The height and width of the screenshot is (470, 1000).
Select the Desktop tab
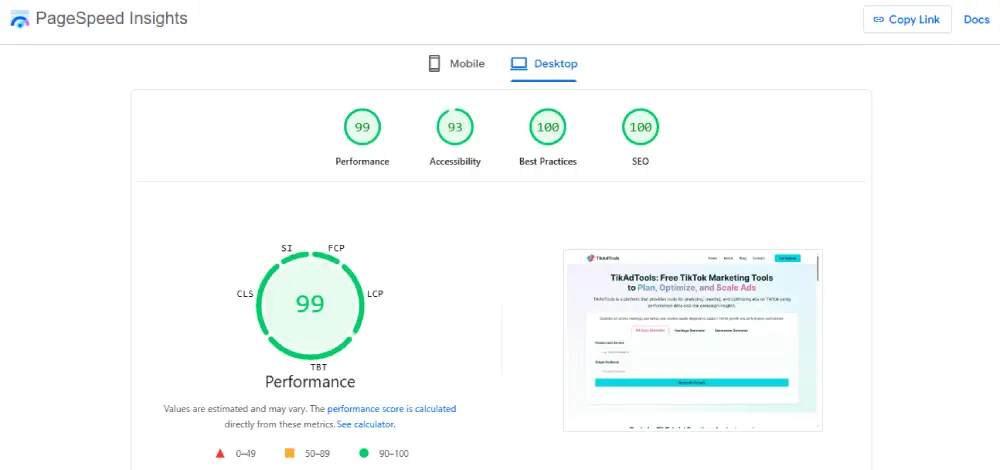click(x=544, y=64)
